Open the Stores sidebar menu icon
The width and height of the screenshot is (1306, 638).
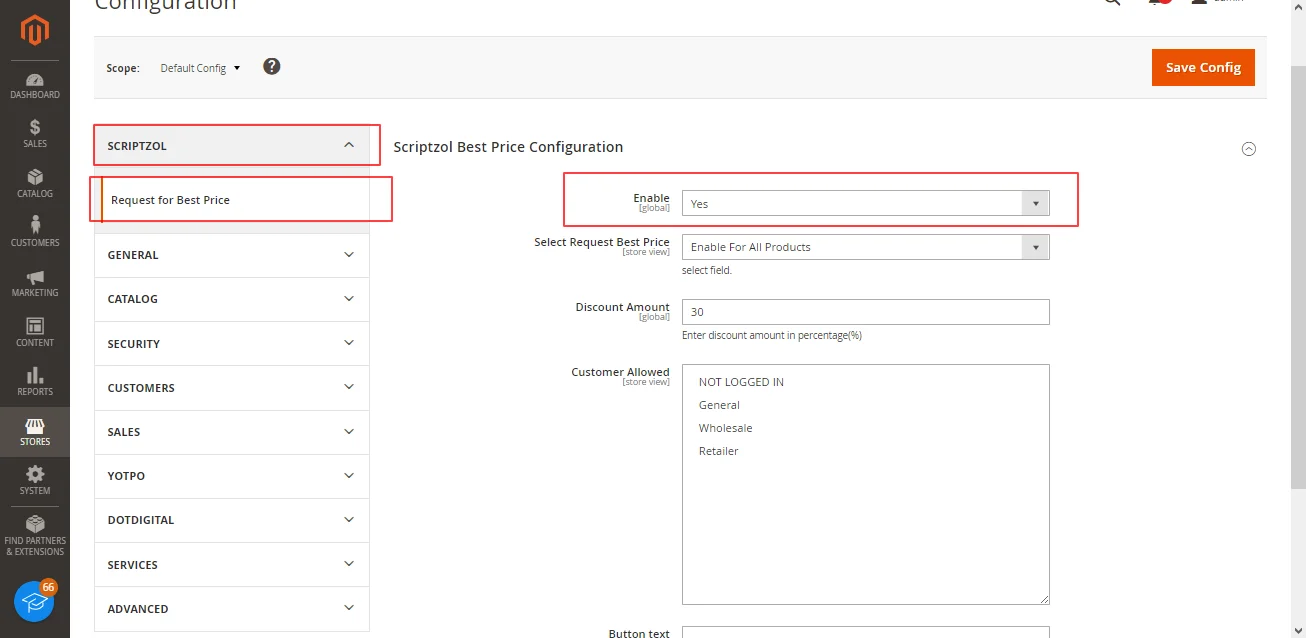coord(35,432)
